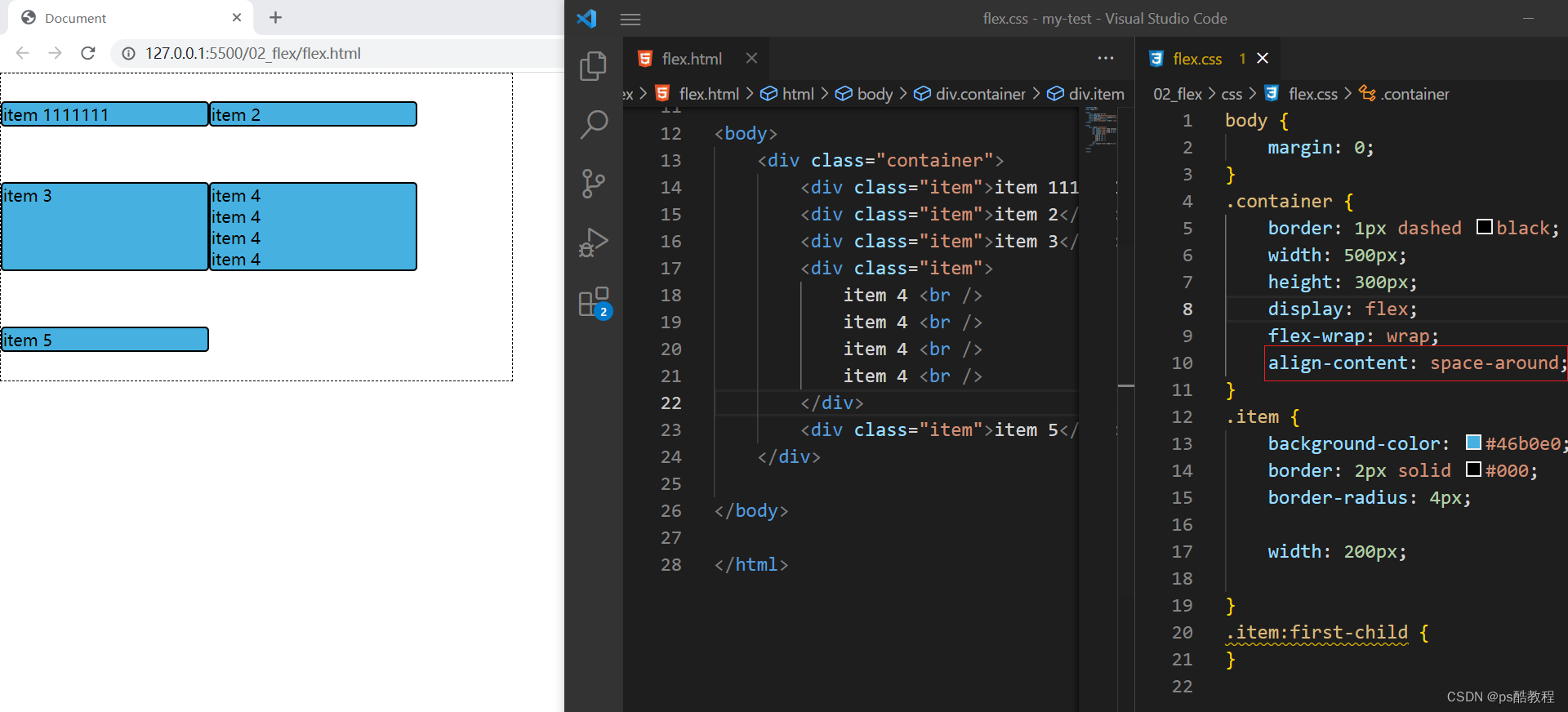Click line number 8 in CSS editor
Viewport: 1568px width, 712px height.
click(x=1187, y=309)
